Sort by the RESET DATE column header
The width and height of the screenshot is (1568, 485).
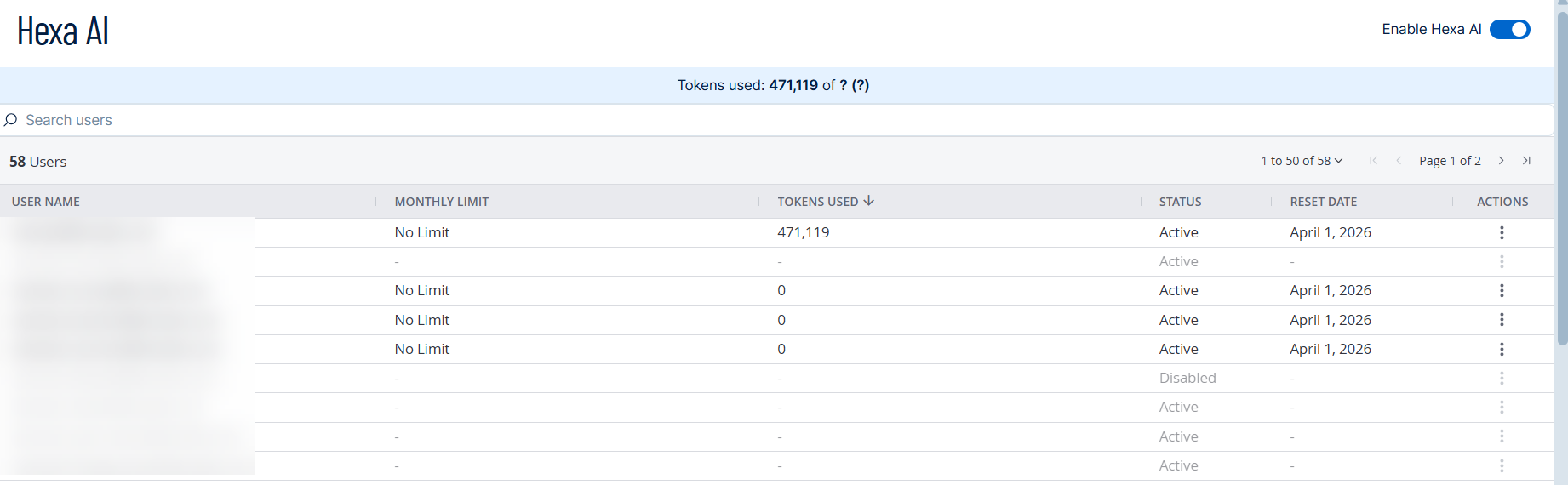point(1324,202)
